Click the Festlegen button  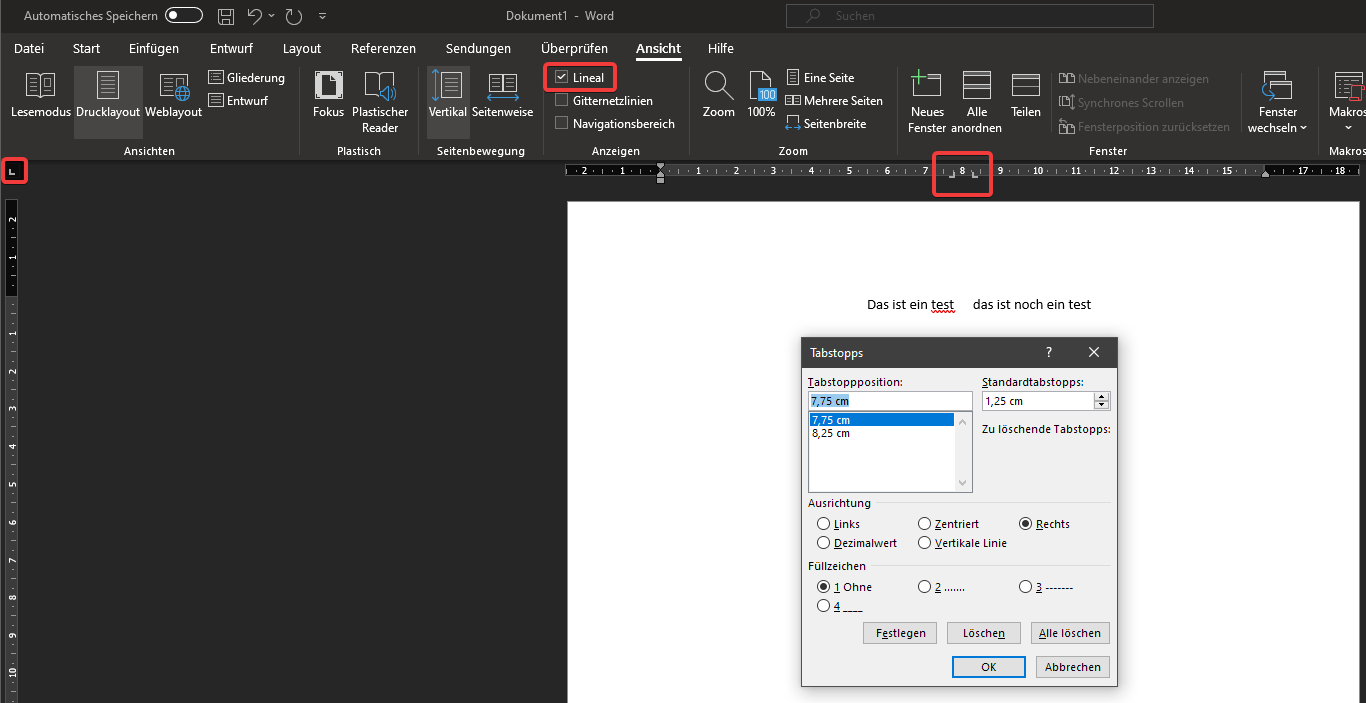[900, 633]
